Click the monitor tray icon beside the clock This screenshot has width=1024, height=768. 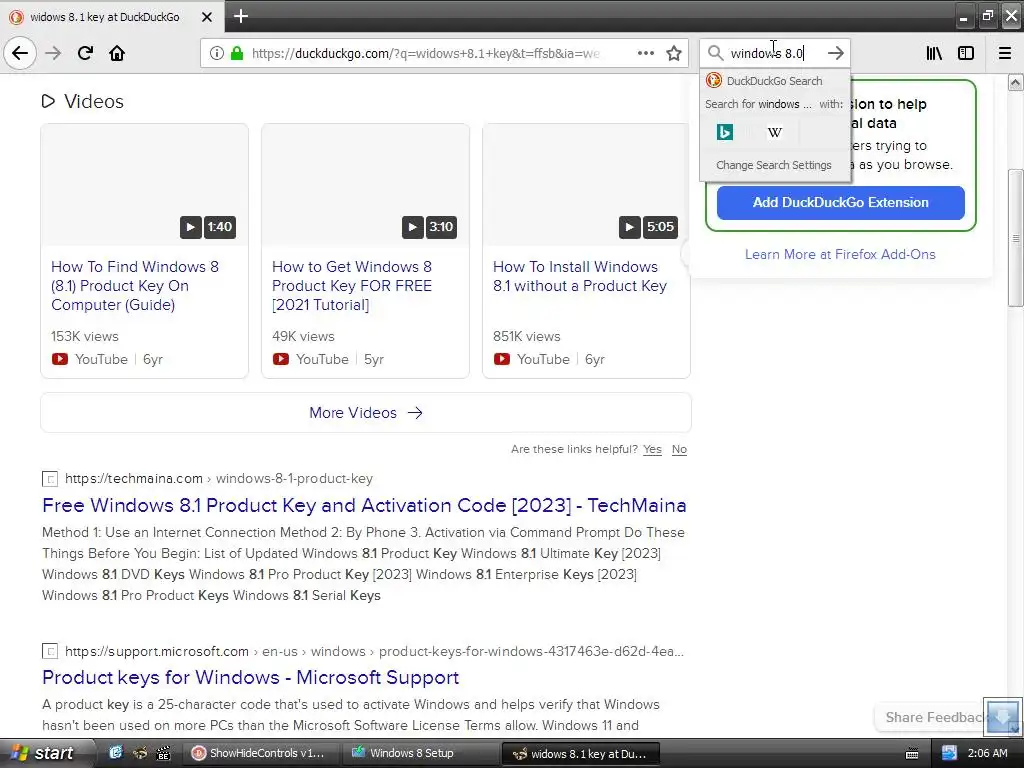coord(950,753)
